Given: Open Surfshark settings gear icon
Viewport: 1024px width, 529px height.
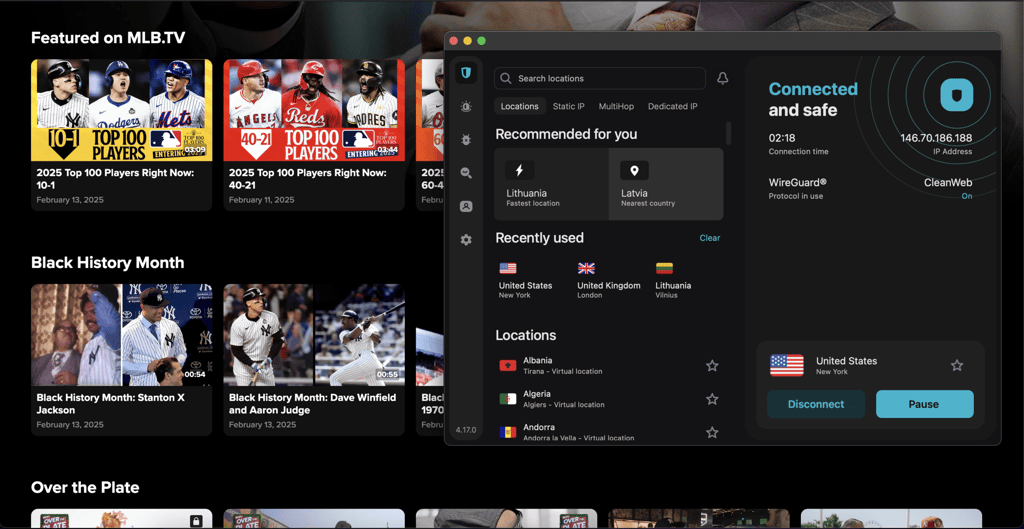Looking at the screenshot, I should tap(466, 240).
